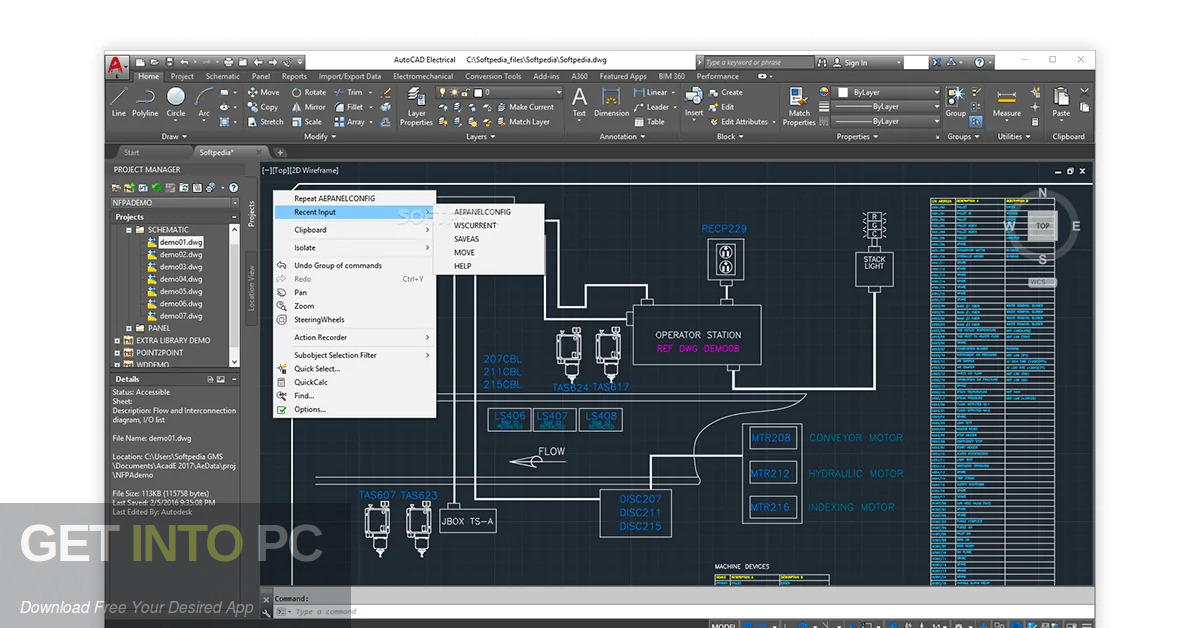Click the object color wheel swatch
This screenshot has width=1200, height=628.
tap(825, 92)
